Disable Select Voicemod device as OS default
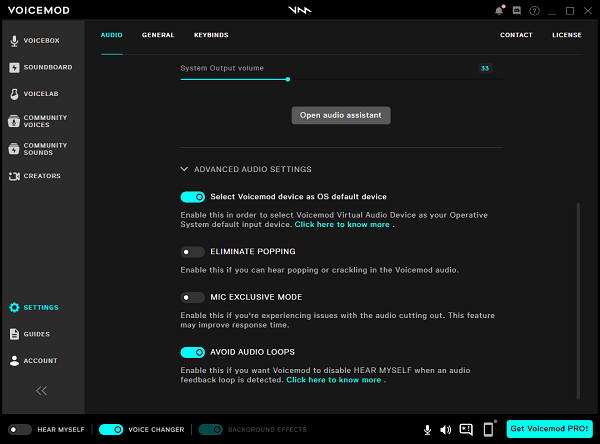The image size is (600, 444). pyautogui.click(x=193, y=197)
